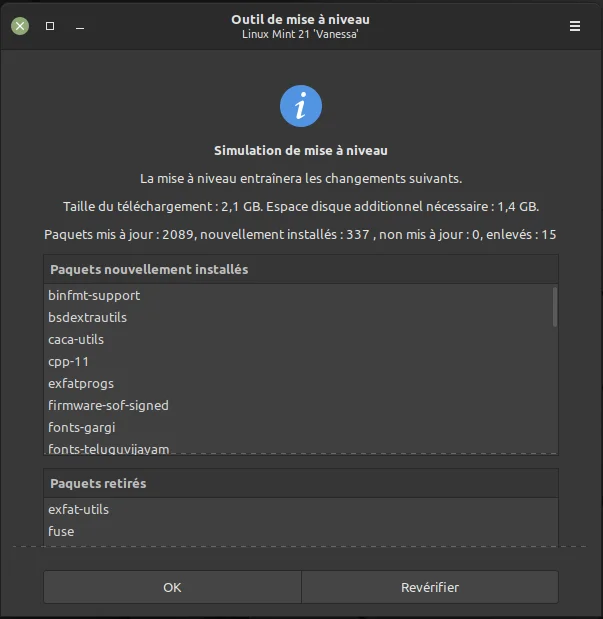Click the 'Outil de mise à niveau' window title
The width and height of the screenshot is (603, 619).
coord(301,19)
